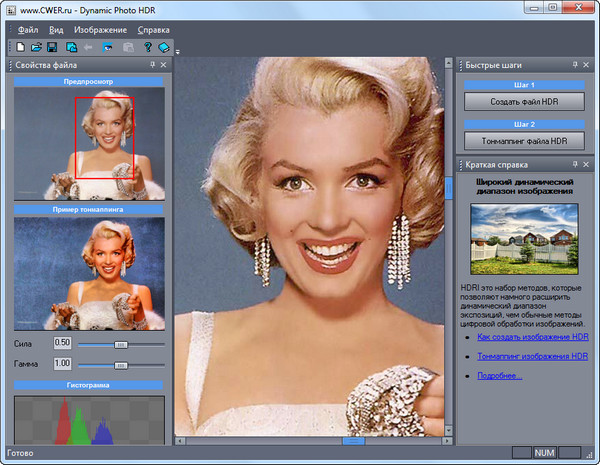Click the Создать файл HDR button

[524, 103]
